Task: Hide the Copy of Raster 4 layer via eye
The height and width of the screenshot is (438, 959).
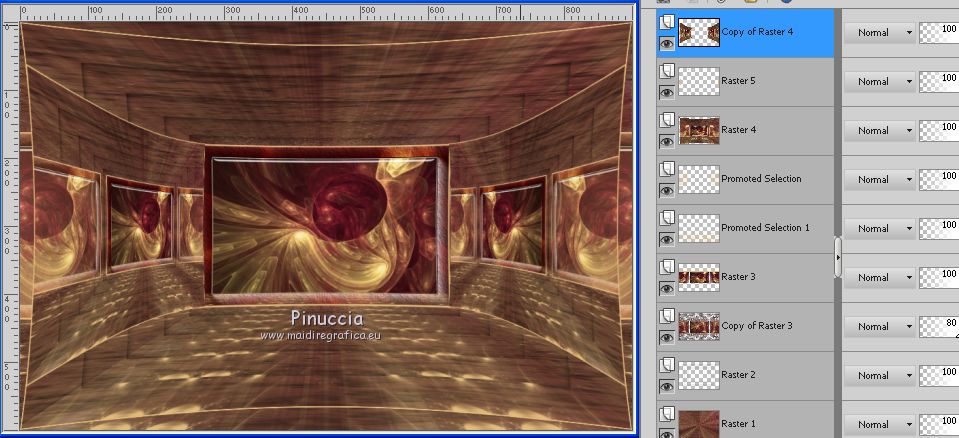Action: (x=667, y=43)
